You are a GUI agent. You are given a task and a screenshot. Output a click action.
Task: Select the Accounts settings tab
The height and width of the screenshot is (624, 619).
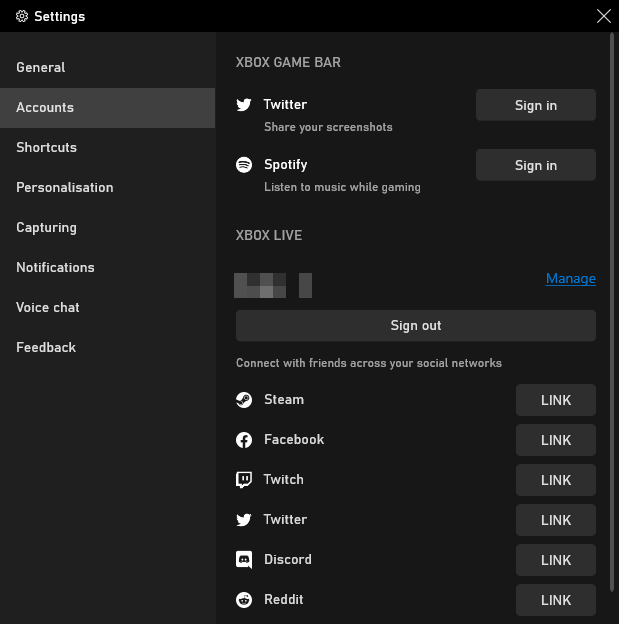click(107, 108)
